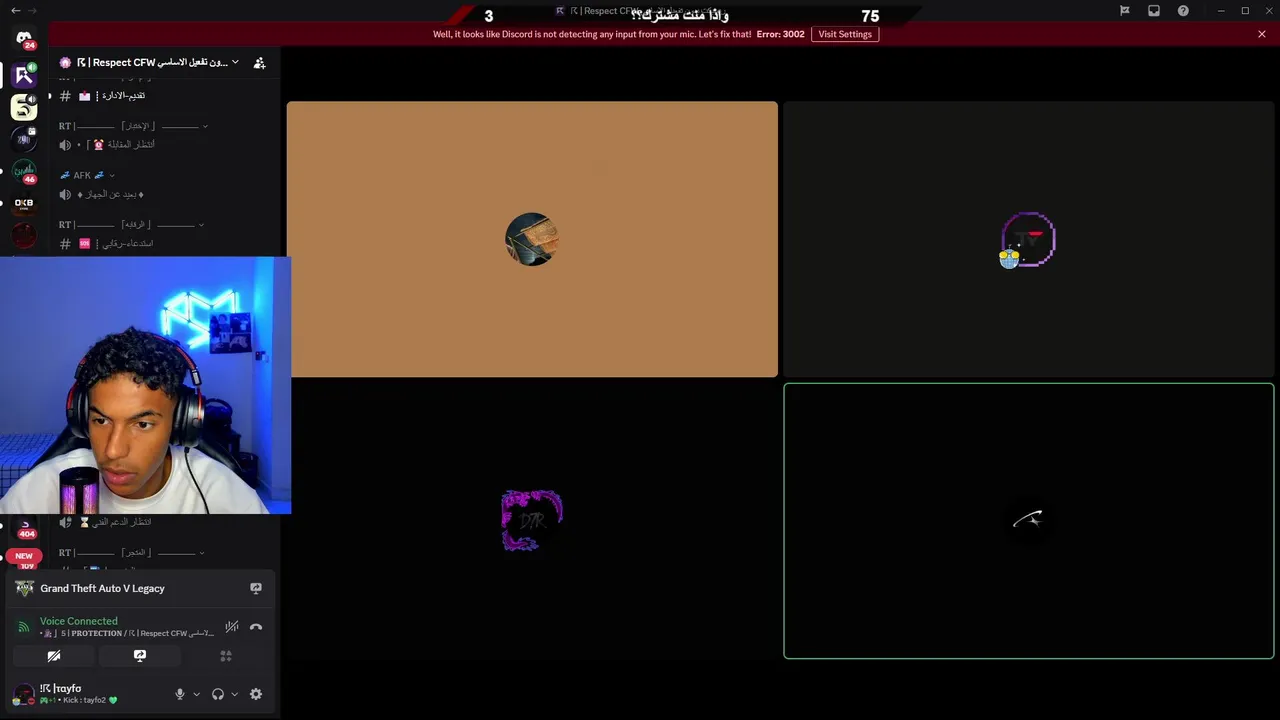
Task: Navigate back with the left arrow
Action: (x=15, y=10)
